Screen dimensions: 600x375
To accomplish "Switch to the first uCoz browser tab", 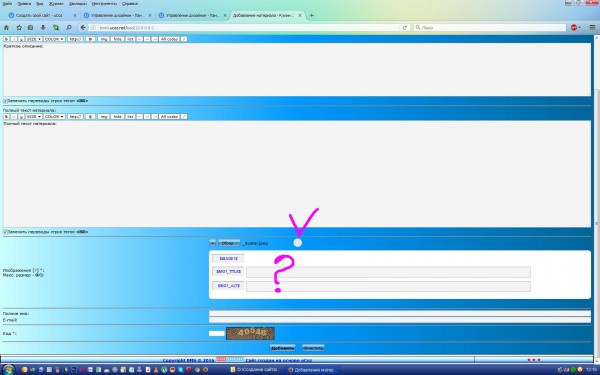I will (41, 15).
